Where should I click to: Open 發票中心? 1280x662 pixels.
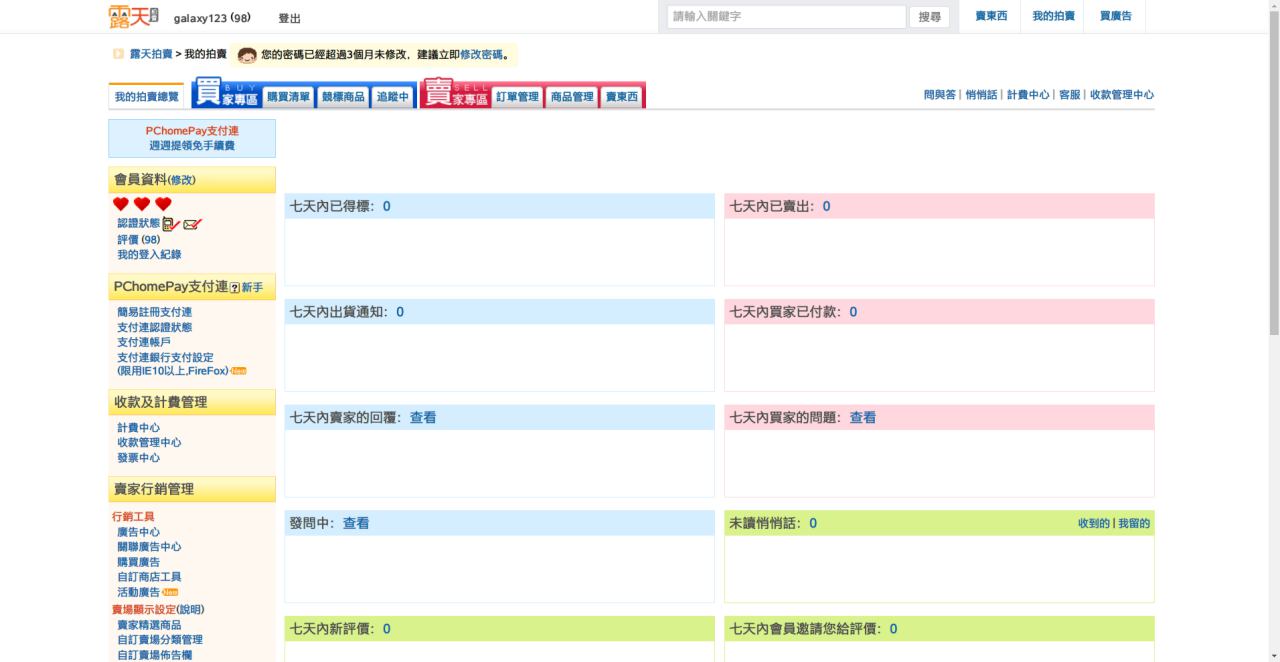[138, 458]
